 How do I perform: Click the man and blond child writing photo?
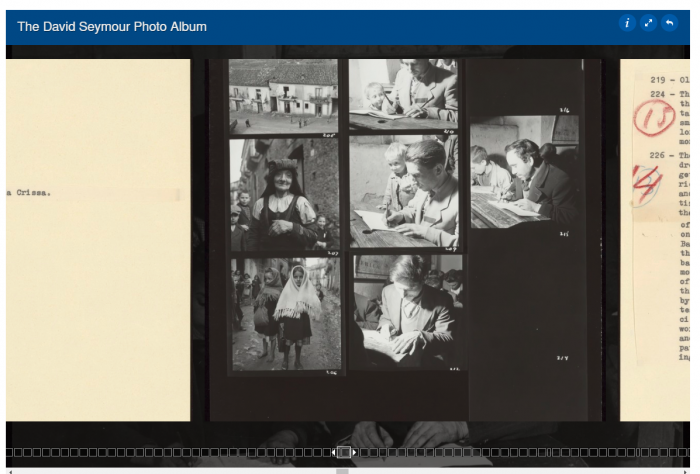(x=404, y=191)
